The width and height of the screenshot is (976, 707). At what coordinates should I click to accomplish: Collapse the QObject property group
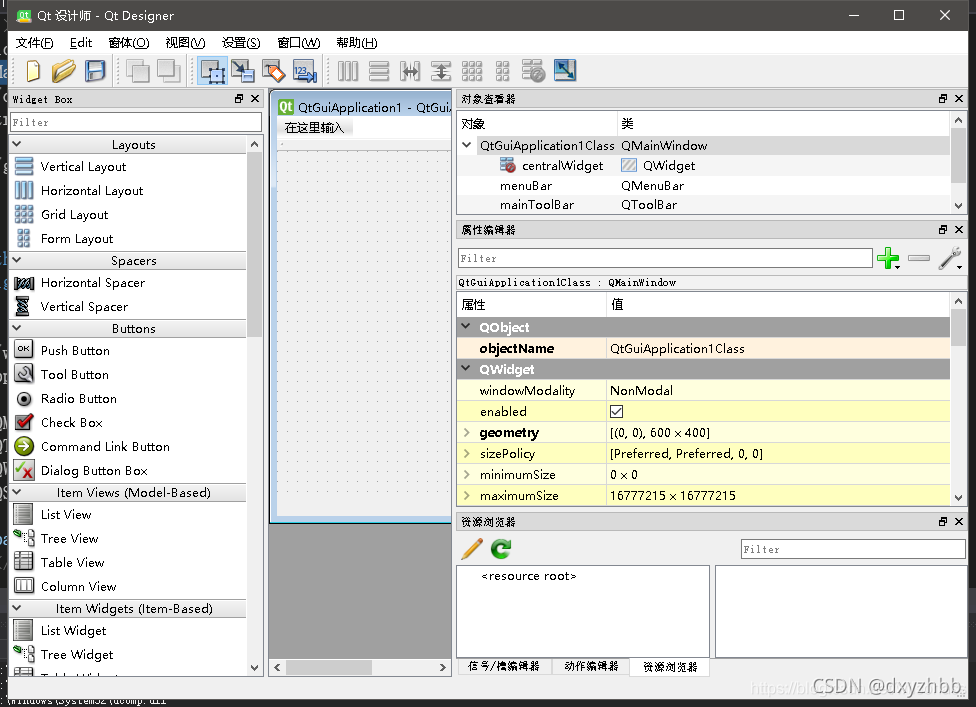tap(466, 326)
